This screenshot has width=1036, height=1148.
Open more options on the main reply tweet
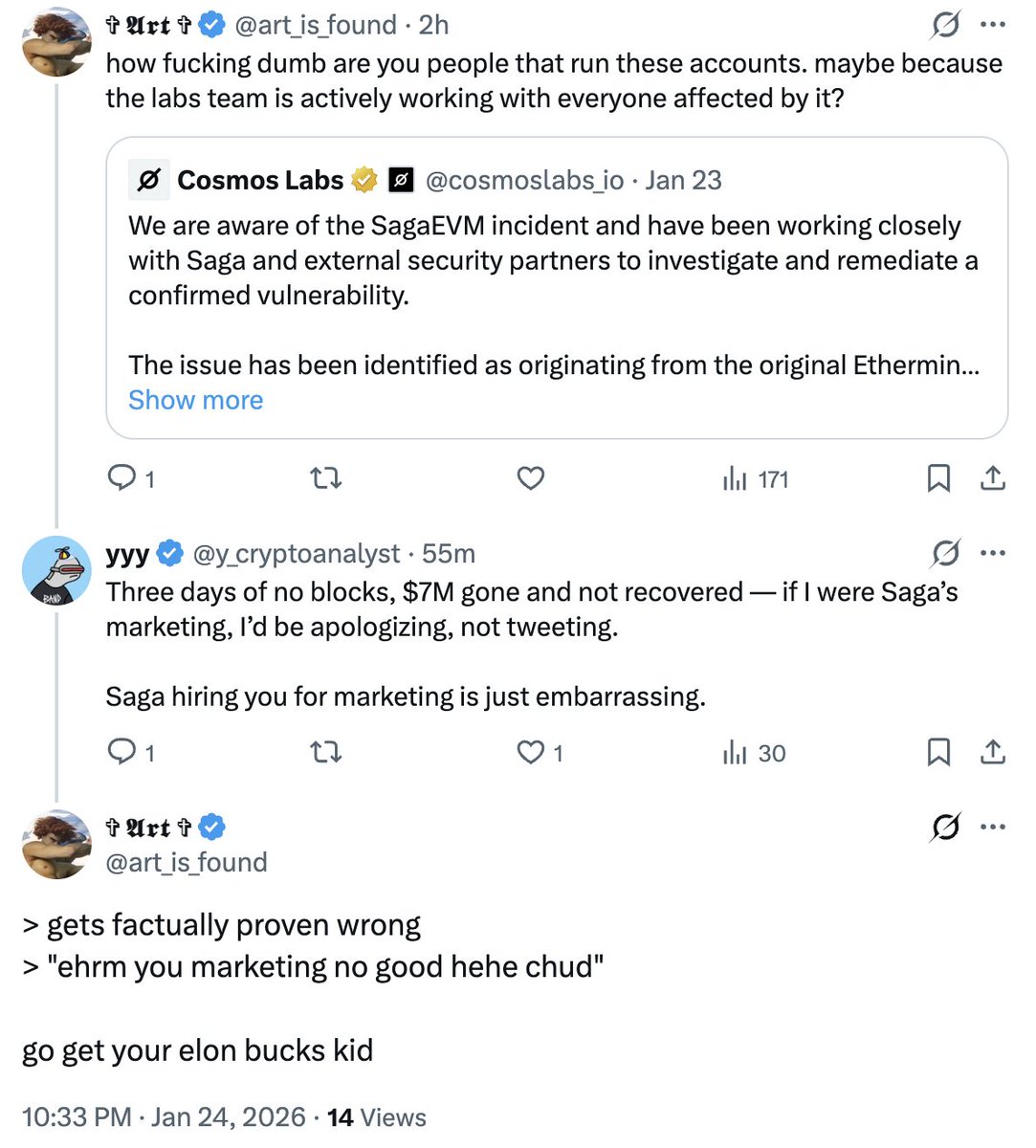(x=994, y=827)
